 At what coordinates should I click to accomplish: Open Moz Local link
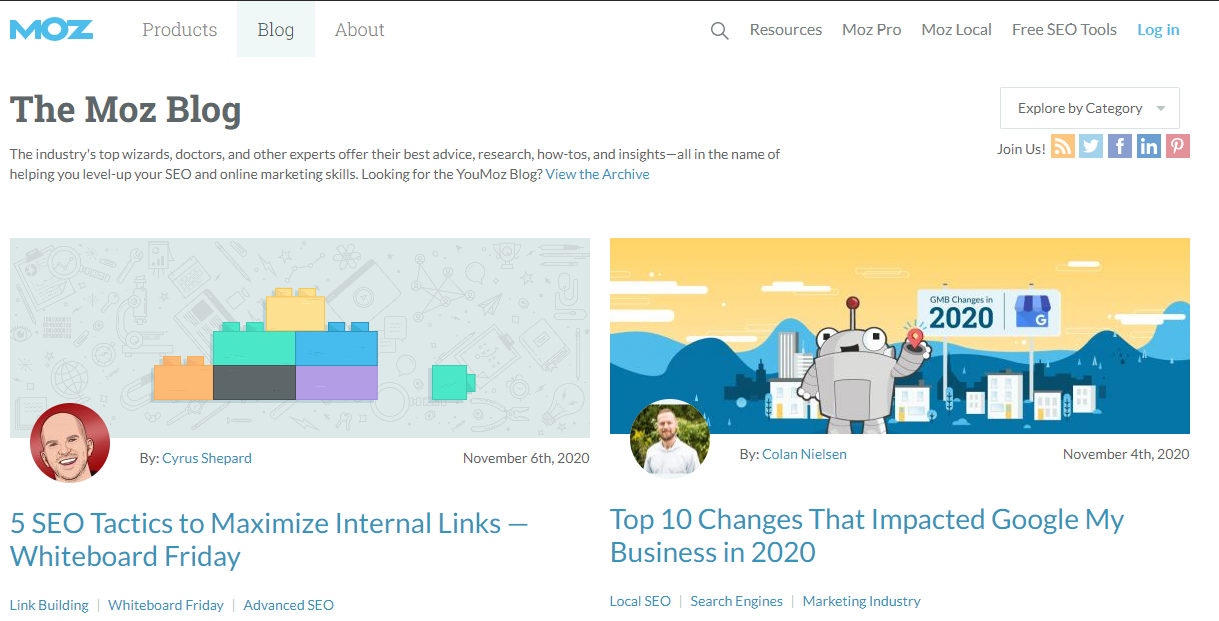tap(957, 30)
